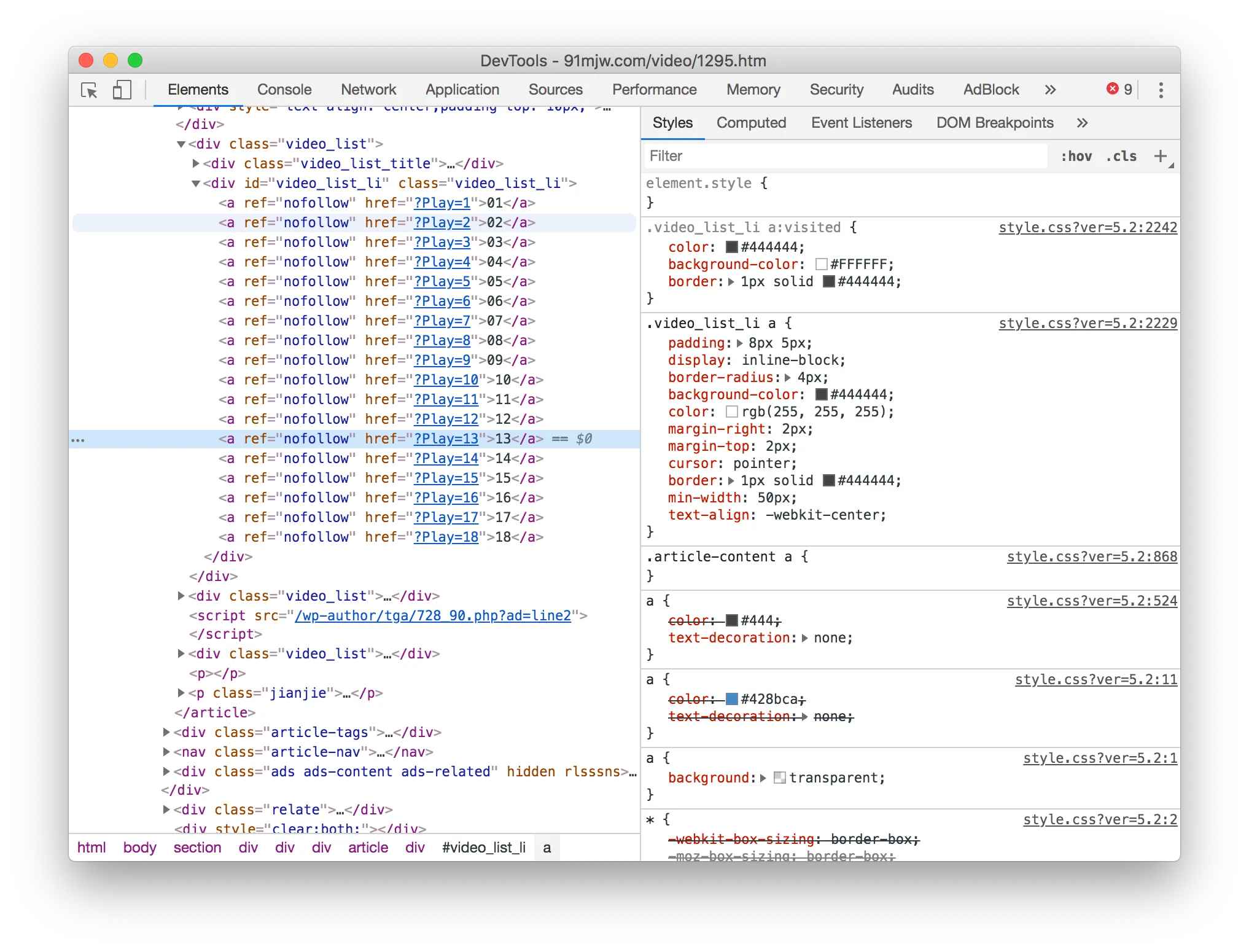This screenshot has width=1249, height=952.
Task: Expand the article-nav nav node
Action: click(x=166, y=752)
